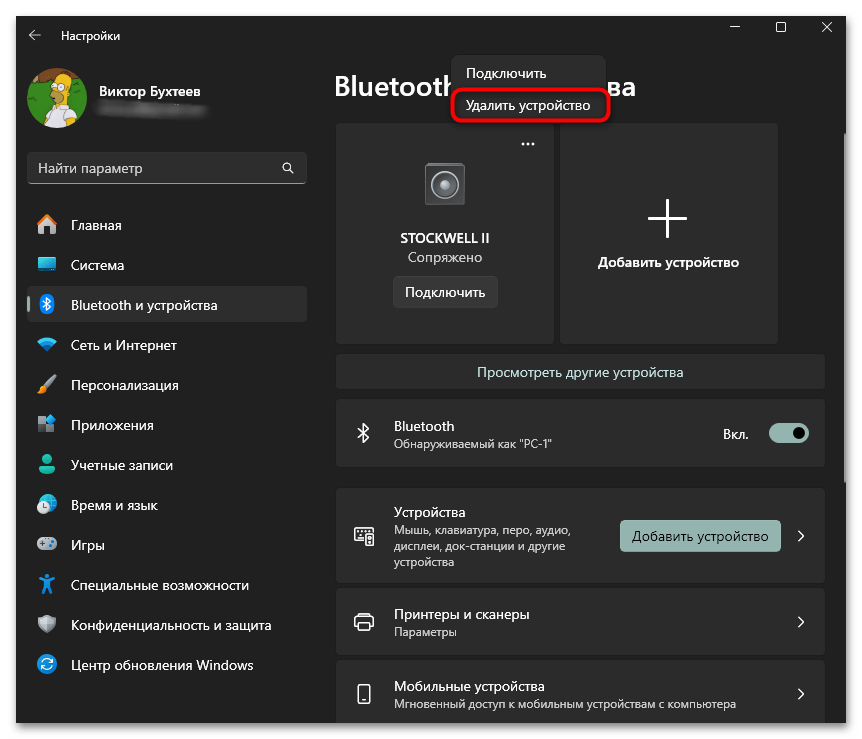Open the "Учетные записи" page
The height and width of the screenshot is (739, 862).
click(167, 465)
